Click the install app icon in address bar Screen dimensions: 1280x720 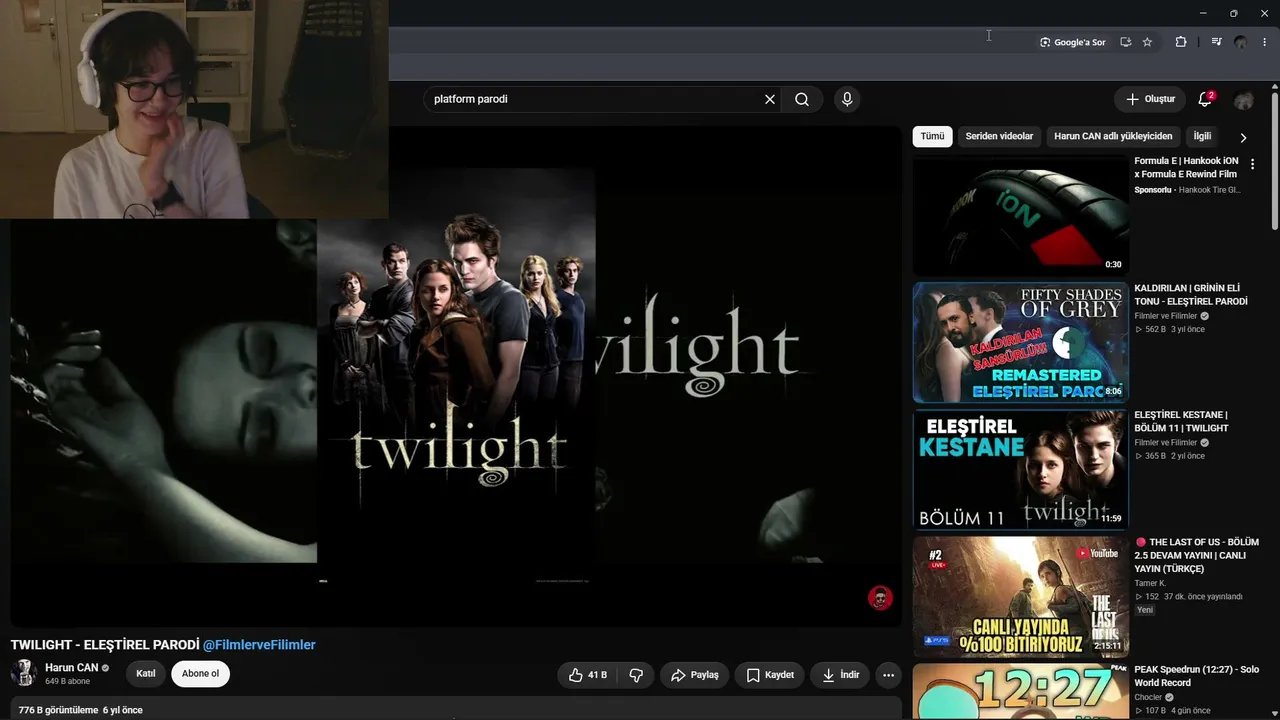pyautogui.click(x=1125, y=42)
